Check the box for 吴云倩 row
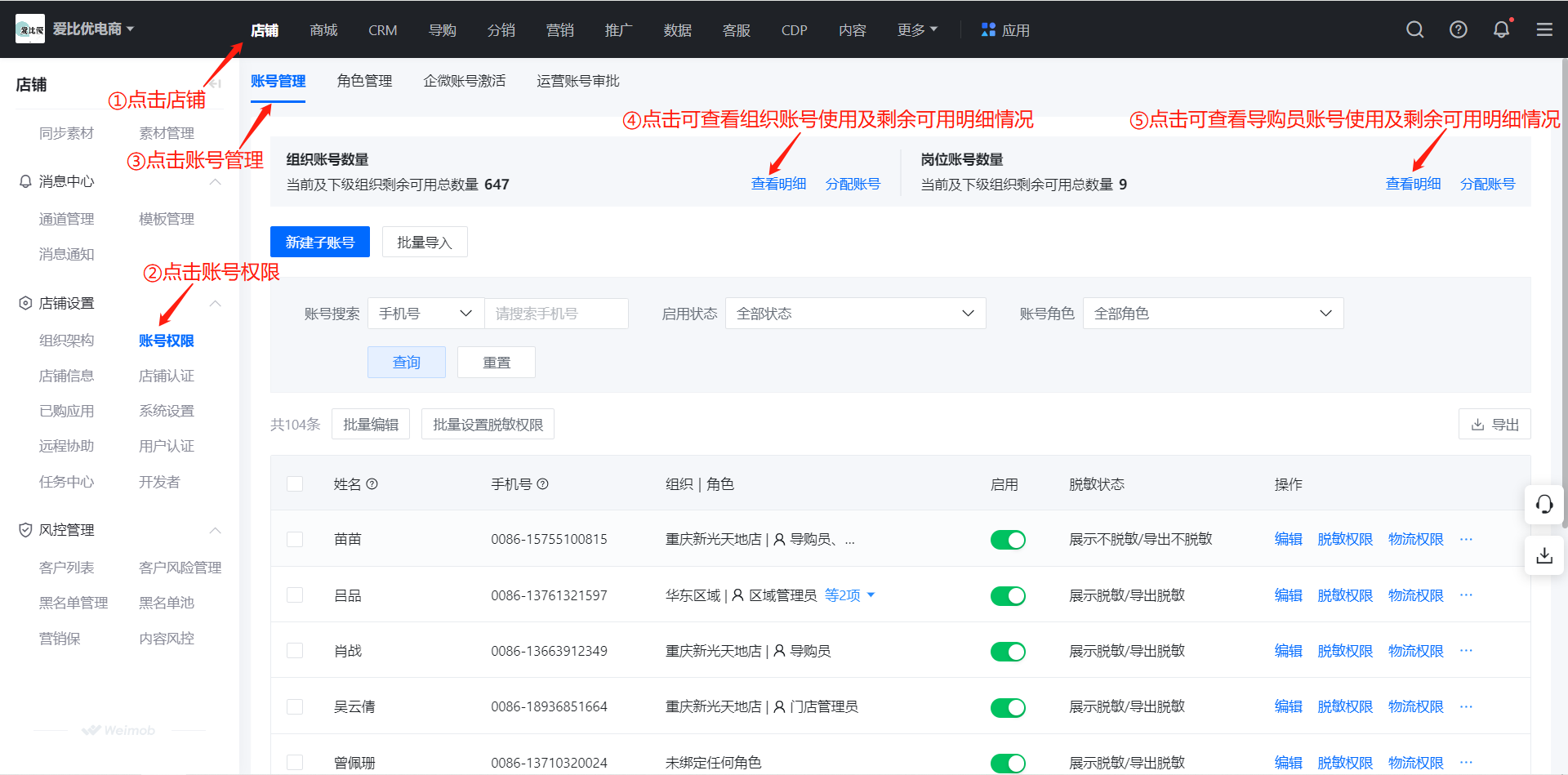Image resolution: width=1568 pixels, height=775 pixels. pyautogui.click(x=295, y=706)
